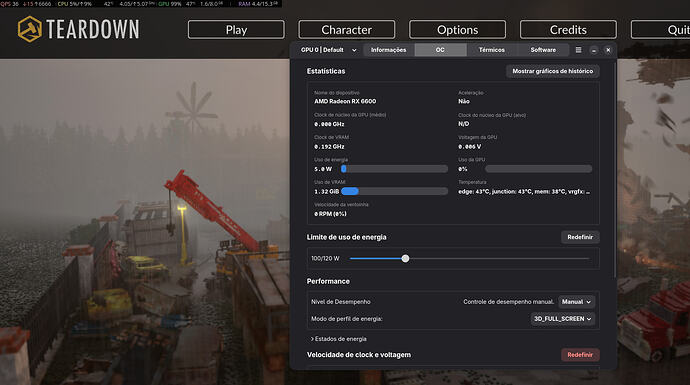
Task: Click Mostrar gráficos de histórico button
Action: 553,71
